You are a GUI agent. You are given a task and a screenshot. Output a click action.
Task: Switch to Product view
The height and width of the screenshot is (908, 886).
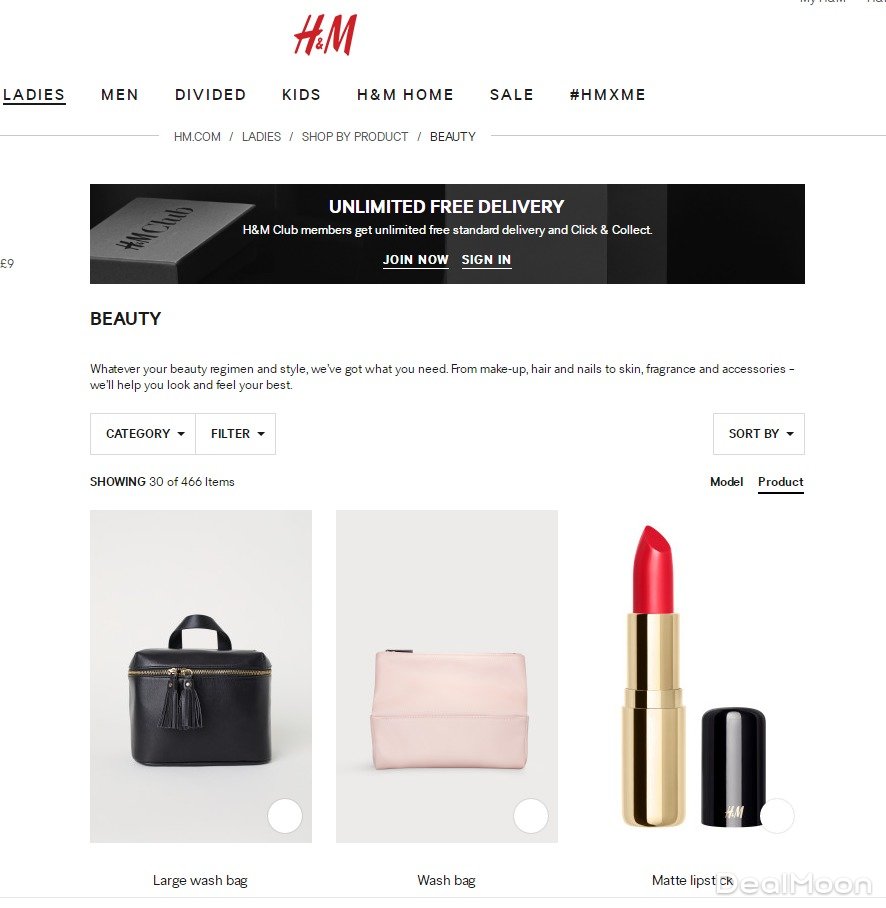(781, 482)
